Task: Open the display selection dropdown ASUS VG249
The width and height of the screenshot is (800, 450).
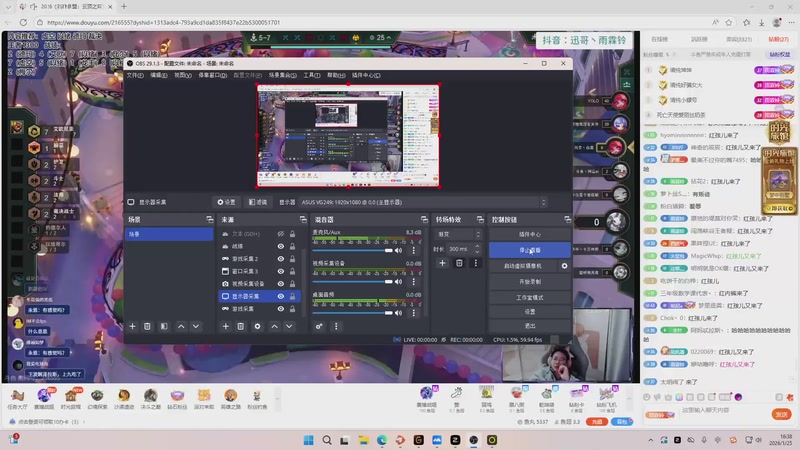Action: pyautogui.click(x=423, y=202)
